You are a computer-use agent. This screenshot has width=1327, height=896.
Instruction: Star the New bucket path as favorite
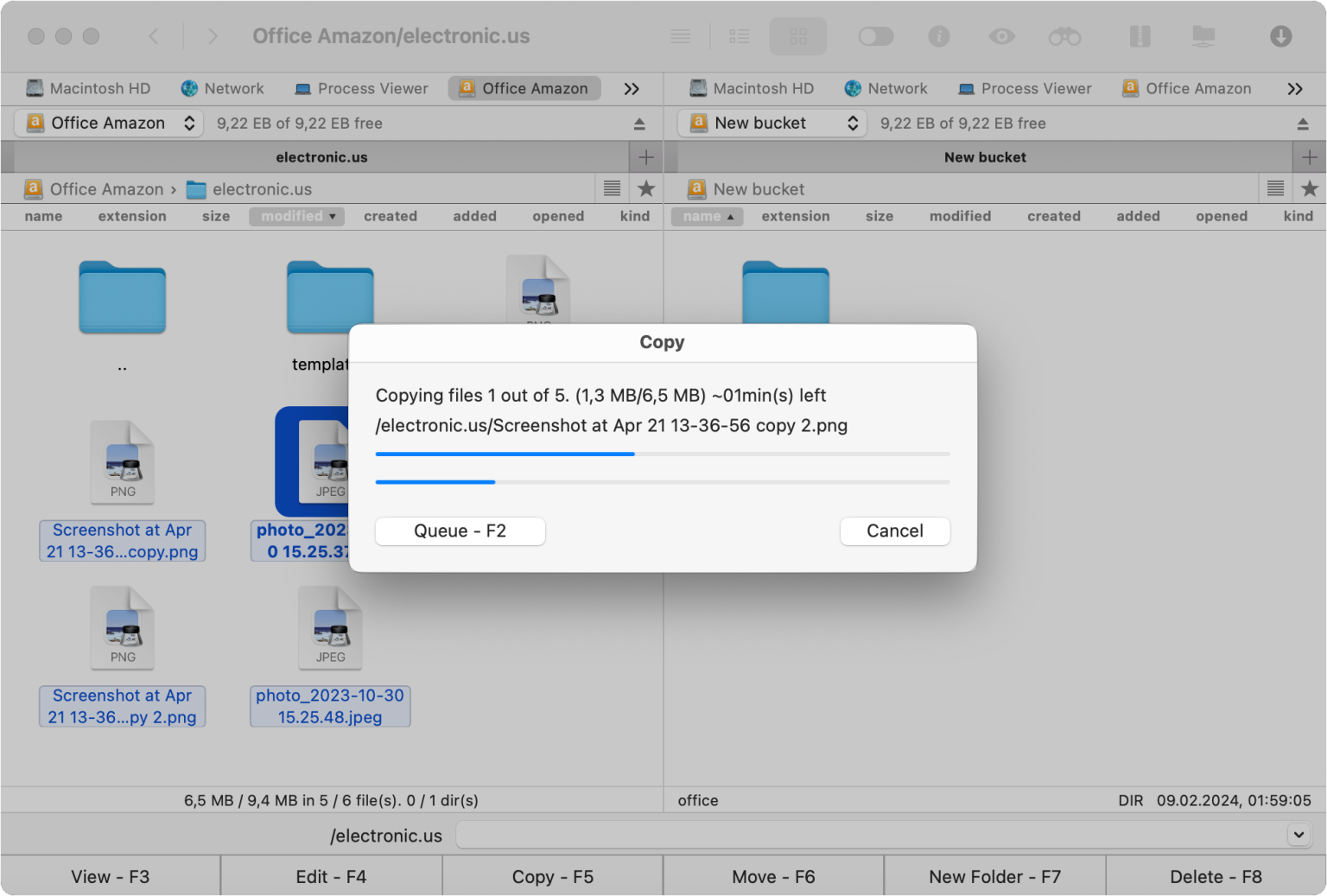pyautogui.click(x=1310, y=188)
